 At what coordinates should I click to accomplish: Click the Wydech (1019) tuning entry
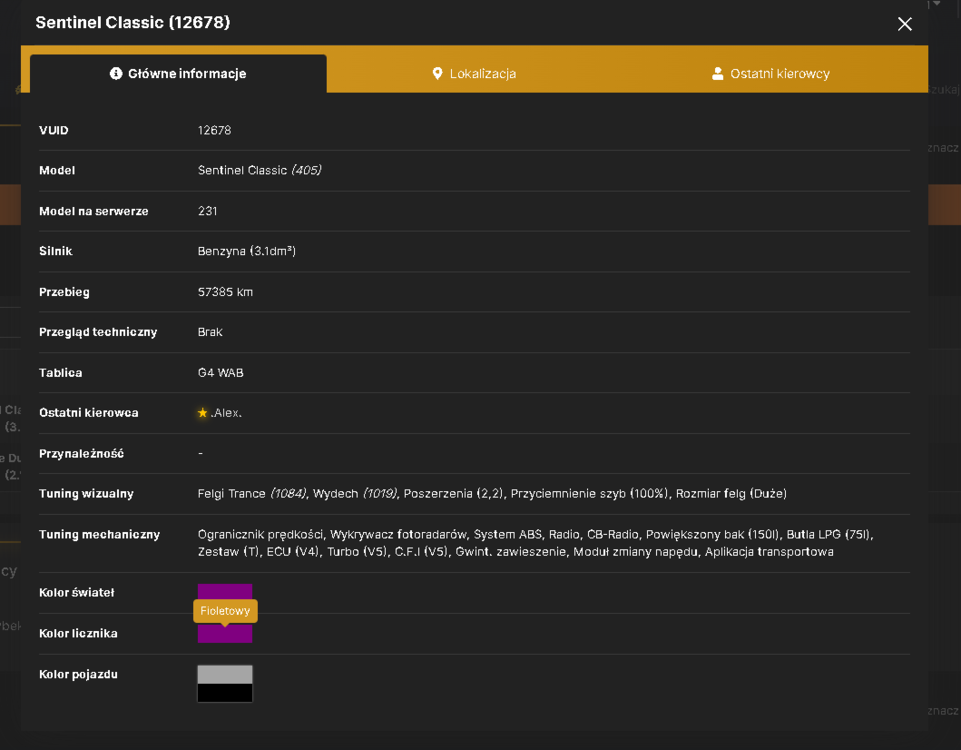[x=355, y=494]
